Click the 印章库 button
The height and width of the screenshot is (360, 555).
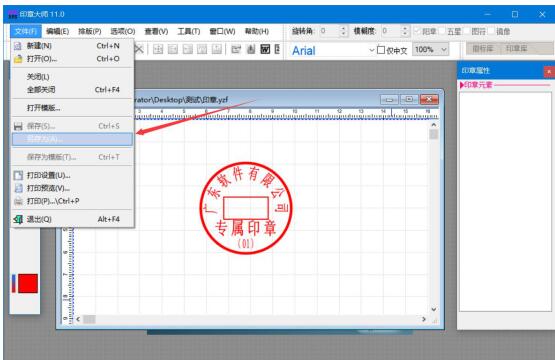pos(516,48)
